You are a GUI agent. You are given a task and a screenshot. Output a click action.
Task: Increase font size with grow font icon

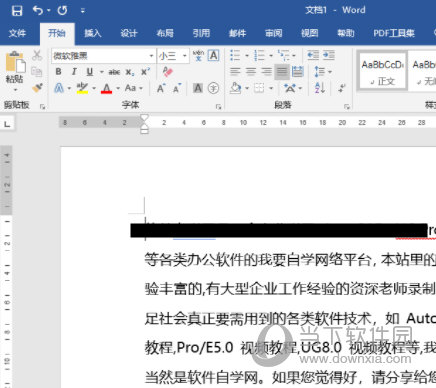click(x=161, y=88)
